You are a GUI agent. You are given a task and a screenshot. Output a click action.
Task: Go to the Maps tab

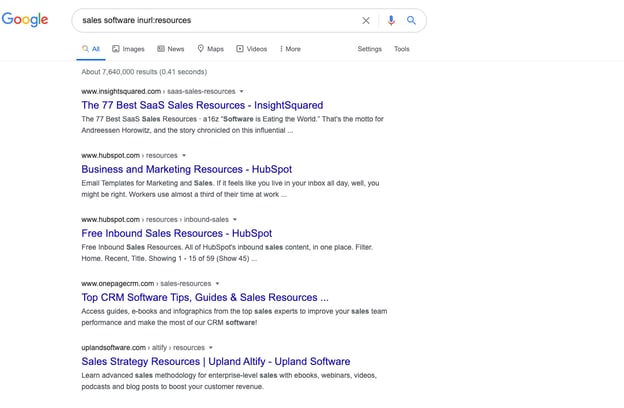pyautogui.click(x=211, y=49)
